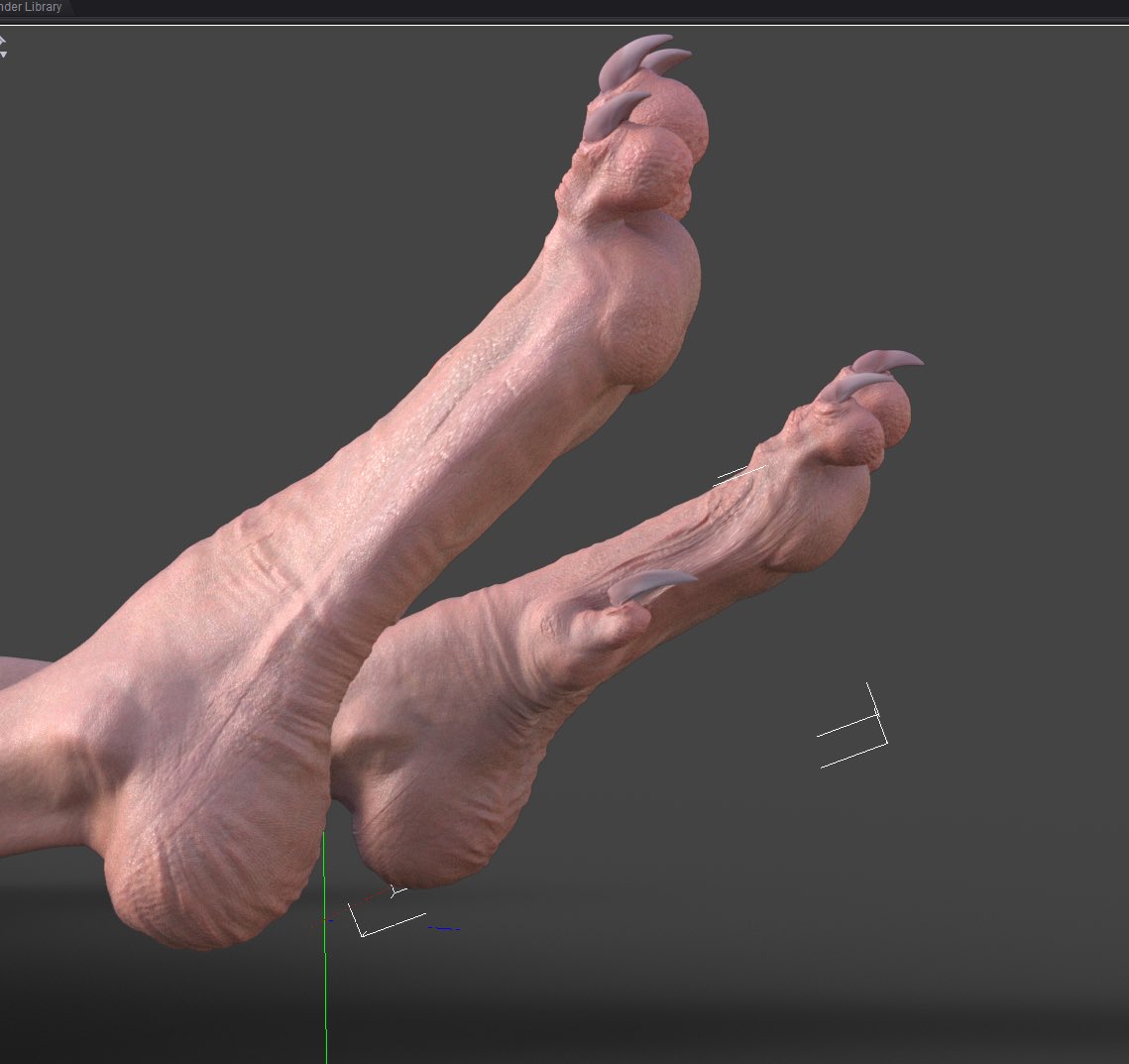1129x1064 pixels.
Task: Switch to the Render Library tab
Action: click(x=33, y=7)
